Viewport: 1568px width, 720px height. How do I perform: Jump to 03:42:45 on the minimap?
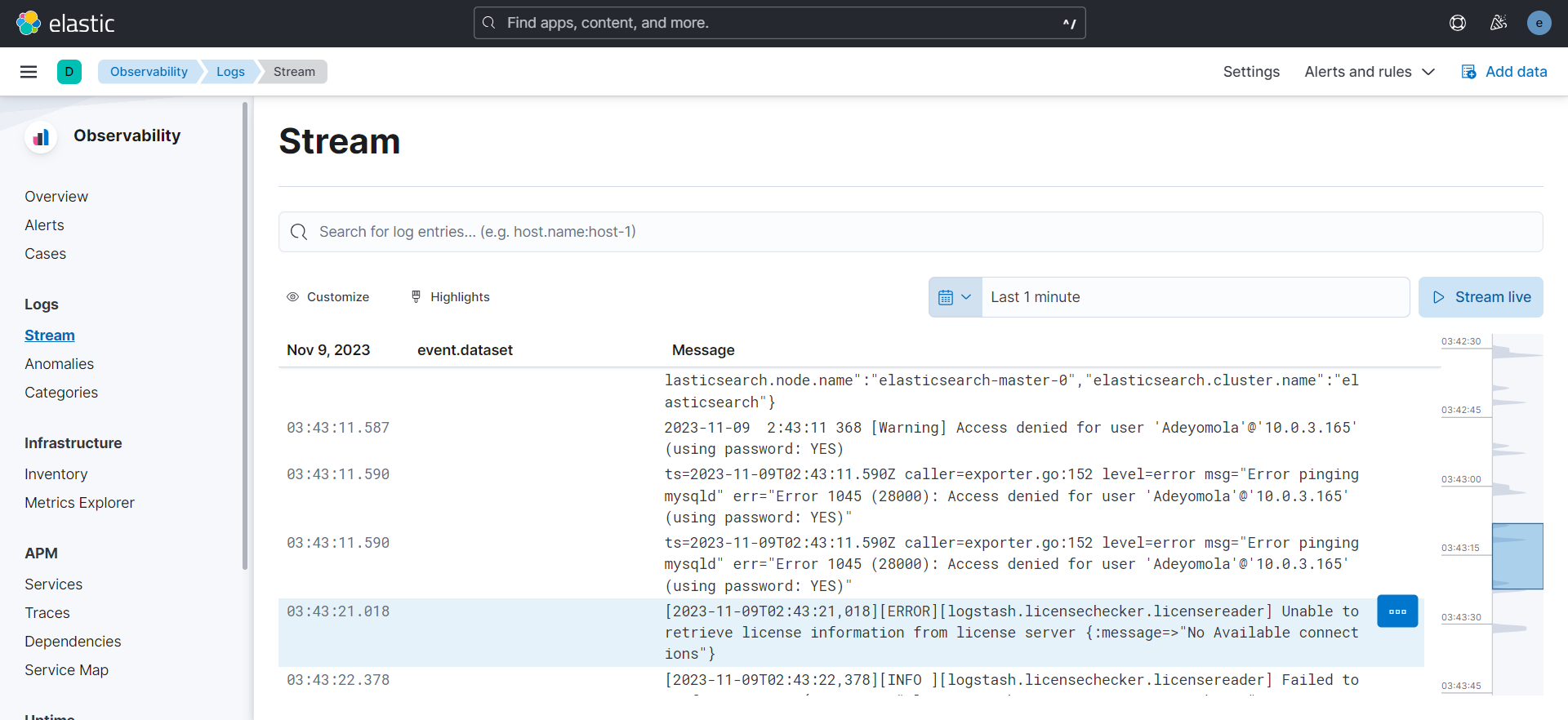[1461, 411]
